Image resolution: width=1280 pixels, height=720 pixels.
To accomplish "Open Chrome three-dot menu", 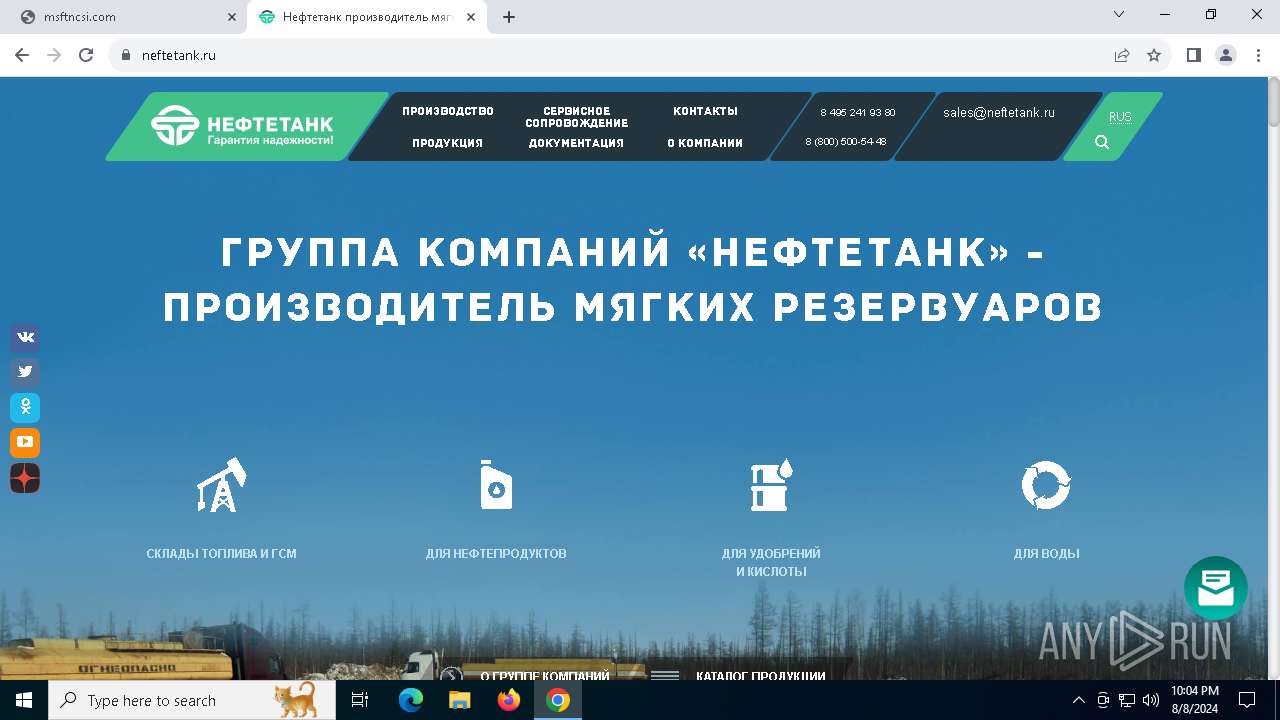I will pos(1258,56).
